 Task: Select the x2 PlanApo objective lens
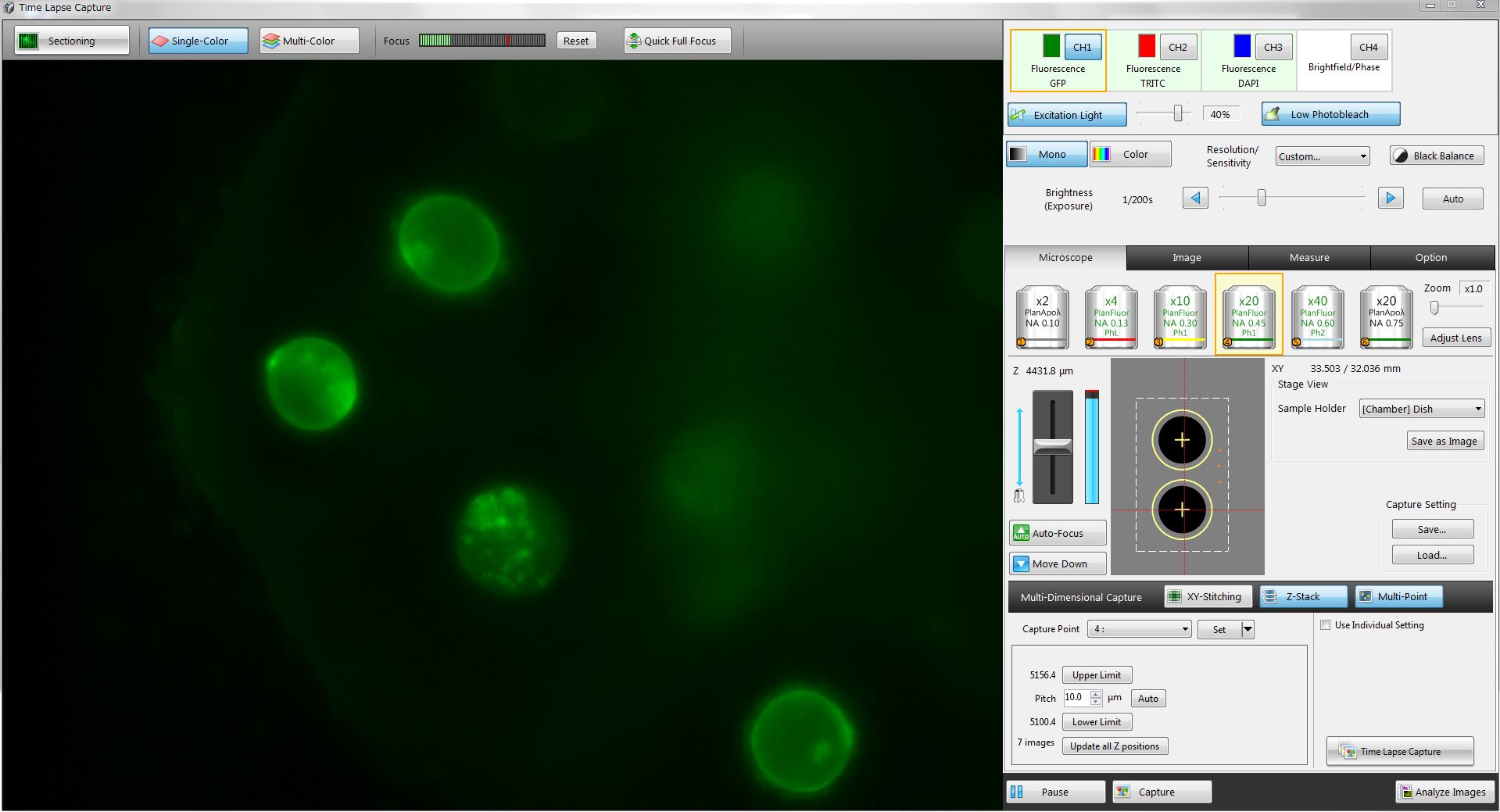click(x=1042, y=317)
